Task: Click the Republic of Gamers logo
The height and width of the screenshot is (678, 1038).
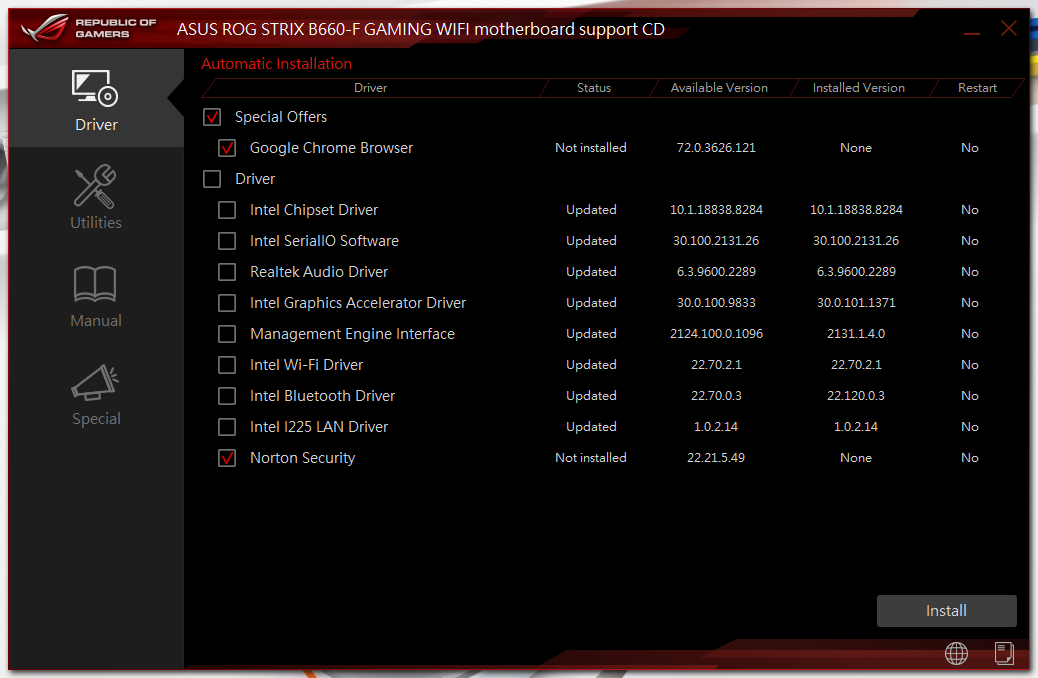Action: click(x=90, y=28)
